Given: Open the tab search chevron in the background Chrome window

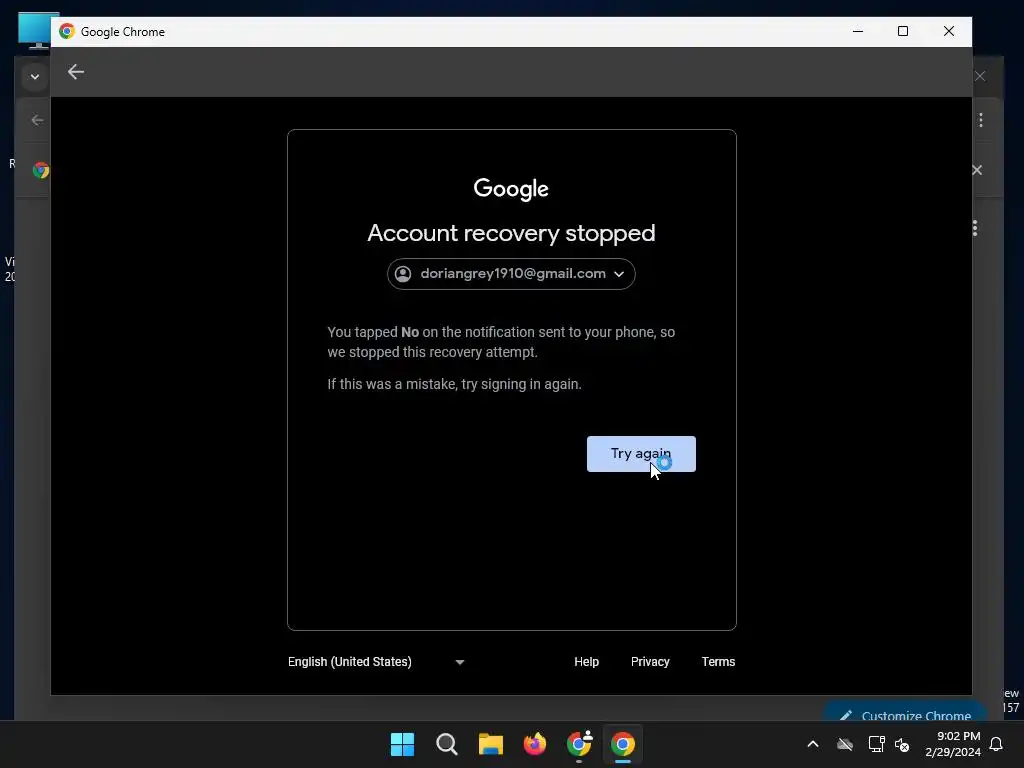Looking at the screenshot, I should tap(35, 76).
